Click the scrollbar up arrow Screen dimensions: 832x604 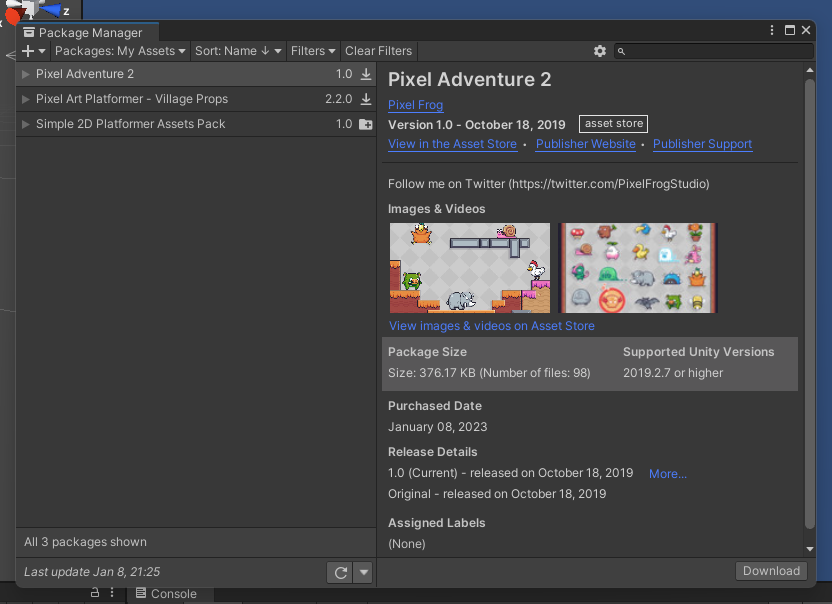tap(810, 70)
